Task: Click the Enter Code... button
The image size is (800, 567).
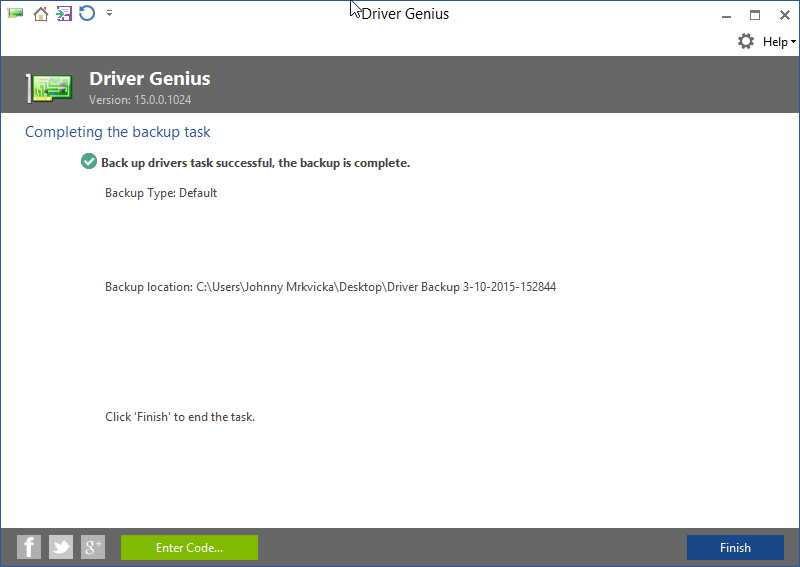Action: click(189, 548)
